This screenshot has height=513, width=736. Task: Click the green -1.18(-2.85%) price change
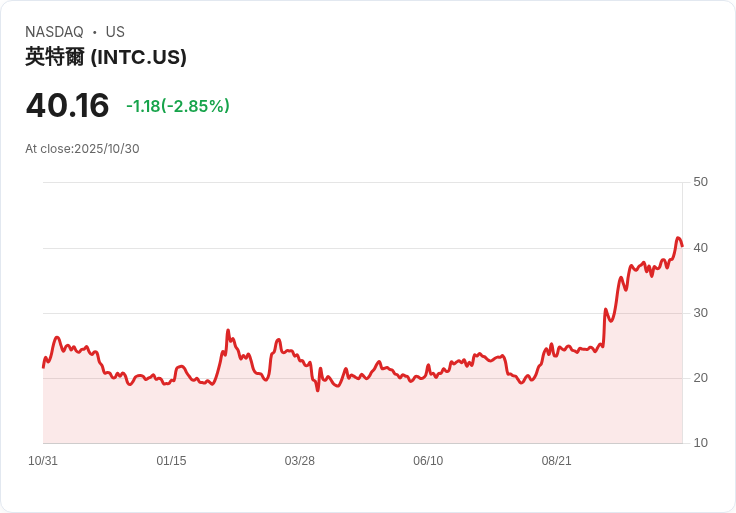coord(178,106)
